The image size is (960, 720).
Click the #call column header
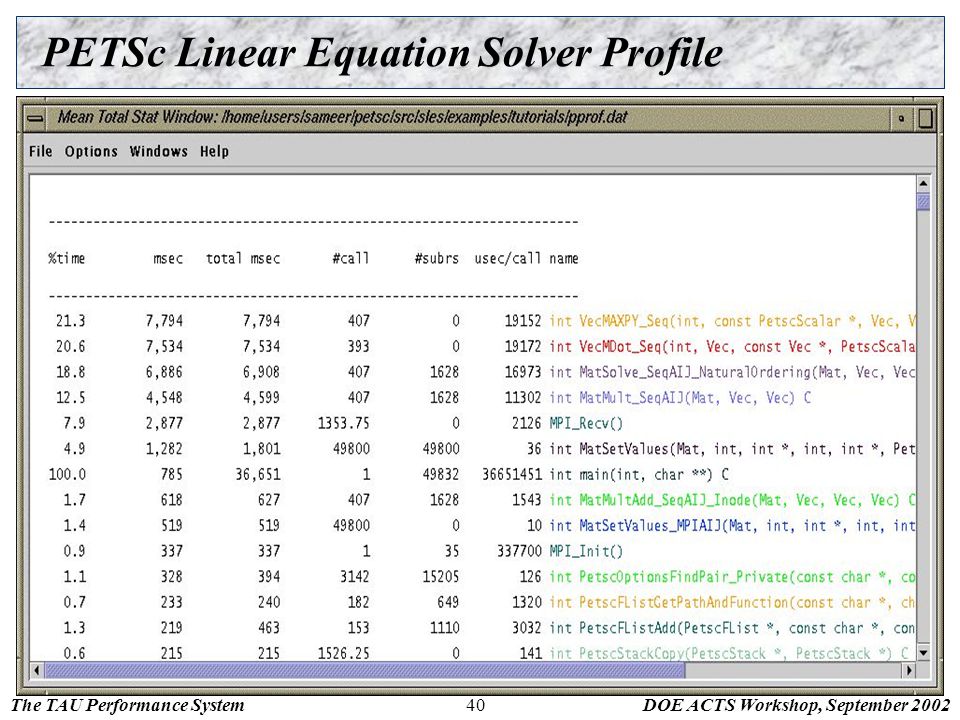[x=351, y=258]
